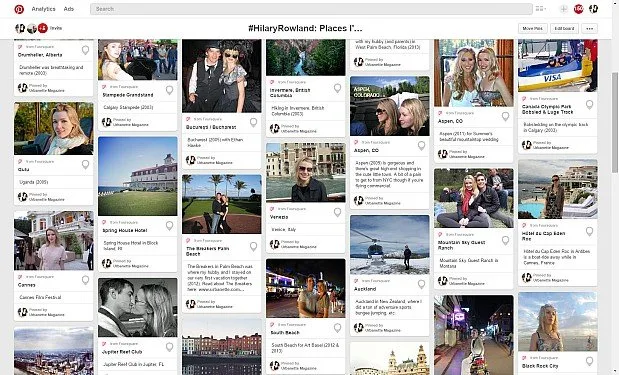Screen dimensions: 619x375
Task: Like the Spring House Hotel pin
Action: point(169,225)
